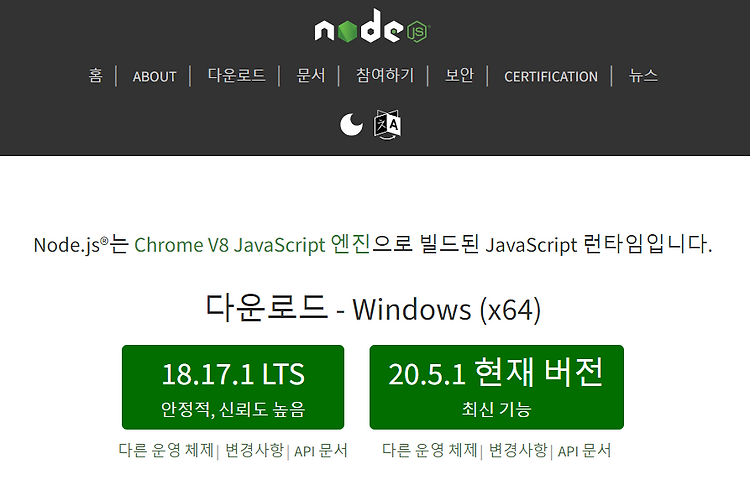Toggle dark mode with moon icon
The image size is (750, 485).
coord(352,125)
